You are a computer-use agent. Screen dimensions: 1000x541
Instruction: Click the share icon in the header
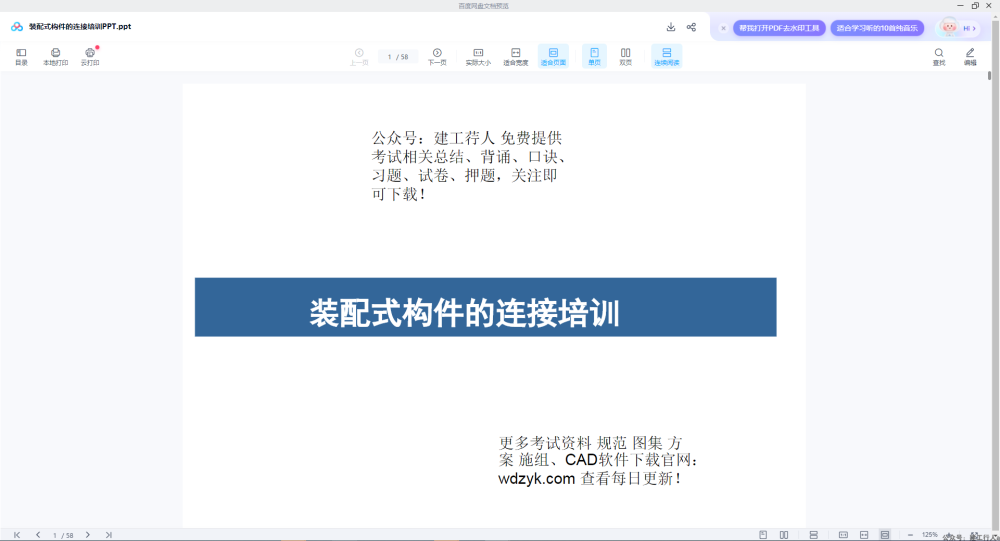click(691, 27)
